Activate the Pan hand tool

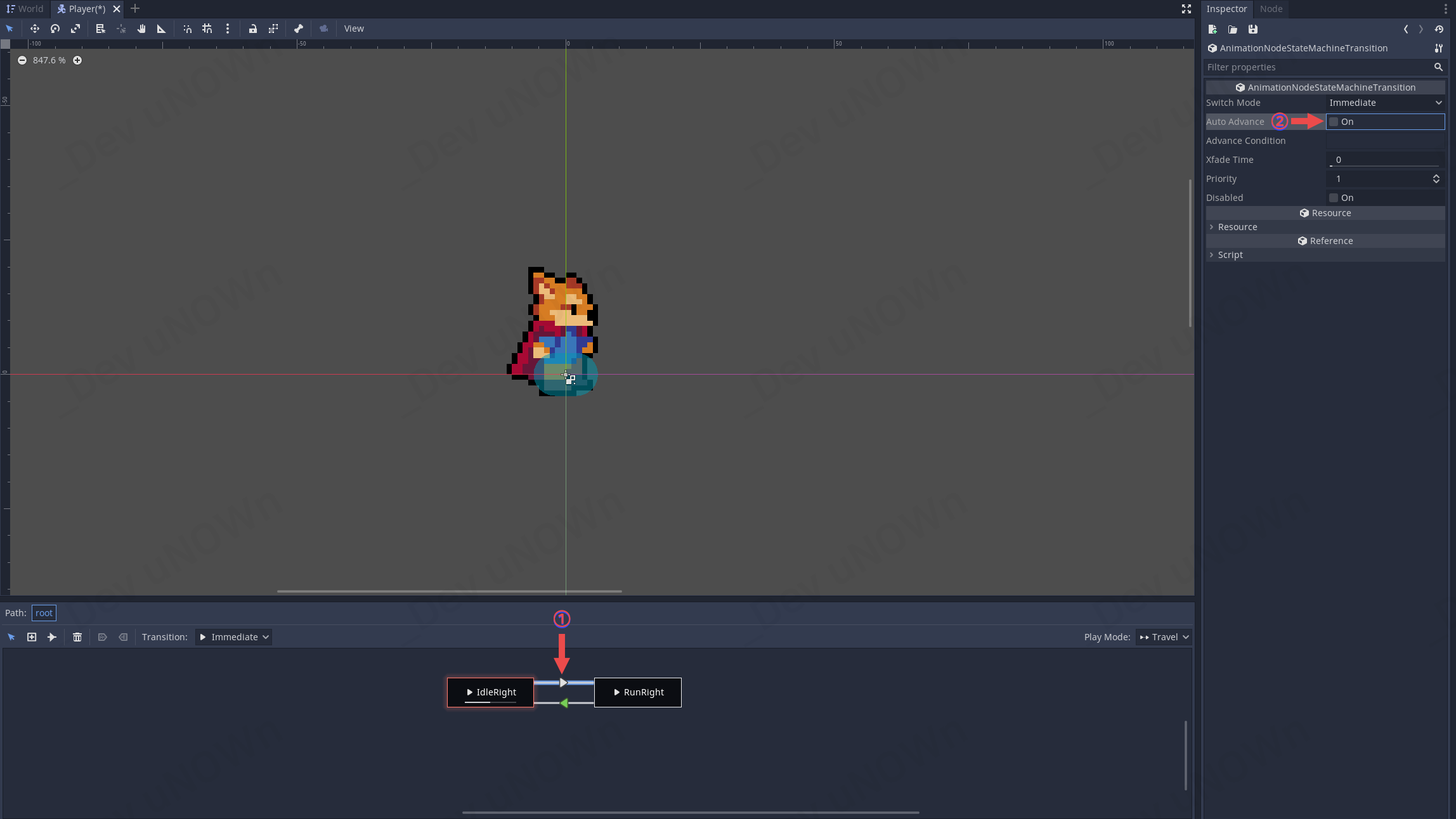[141, 29]
